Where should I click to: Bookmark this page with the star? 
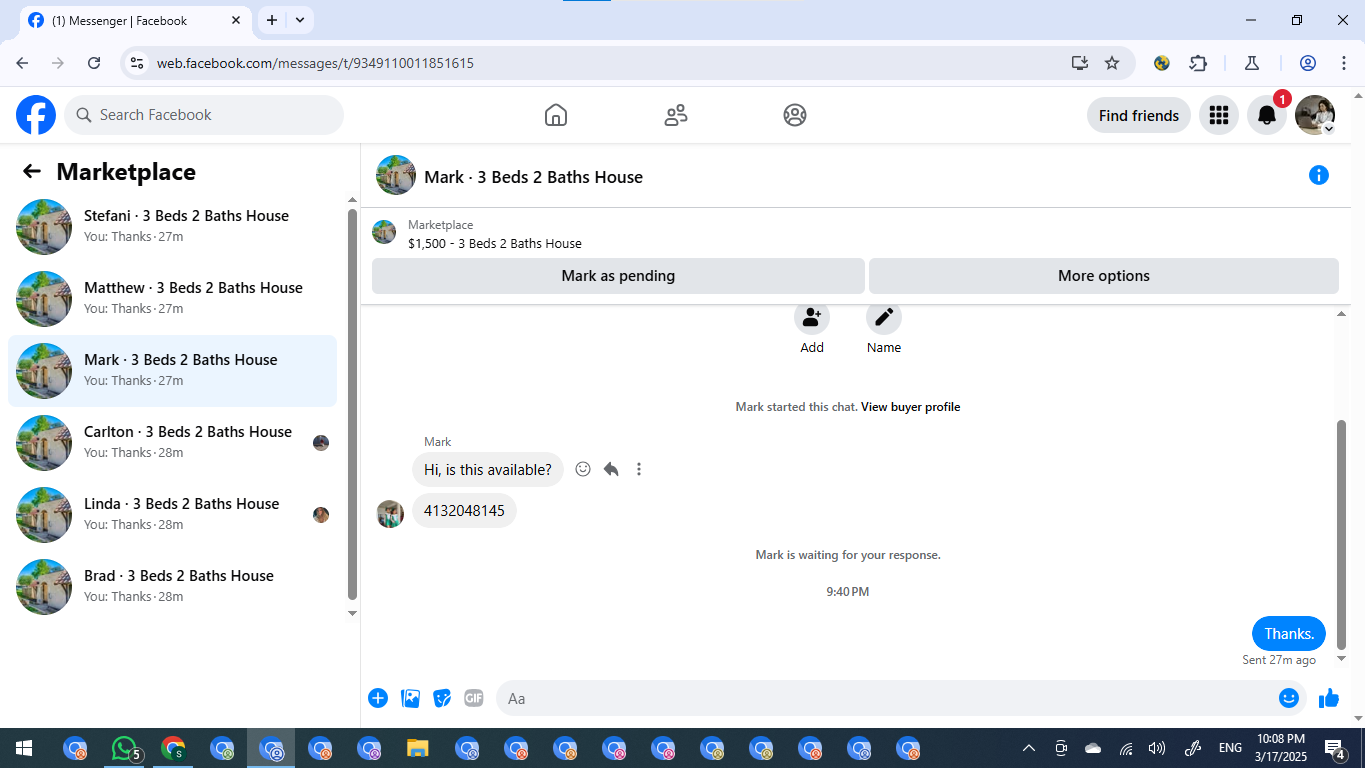click(1112, 63)
